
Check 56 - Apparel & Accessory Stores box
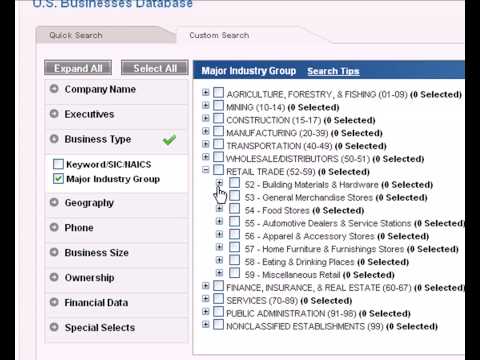(x=234, y=234)
